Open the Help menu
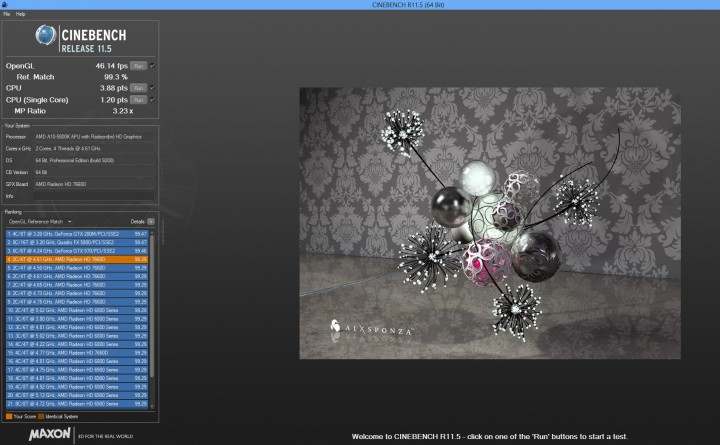This screenshot has height=445, width=720. click(x=20, y=14)
